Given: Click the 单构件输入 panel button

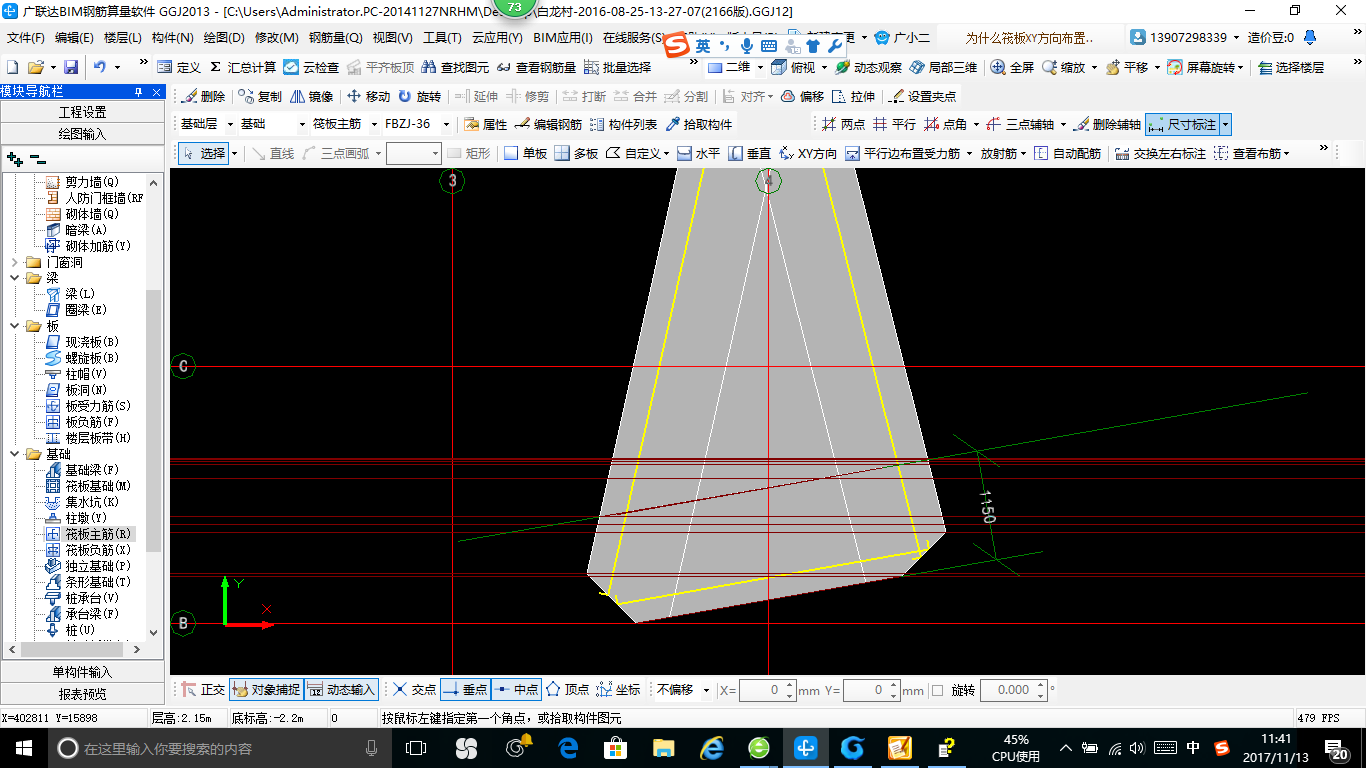Looking at the screenshot, I should tap(82, 672).
